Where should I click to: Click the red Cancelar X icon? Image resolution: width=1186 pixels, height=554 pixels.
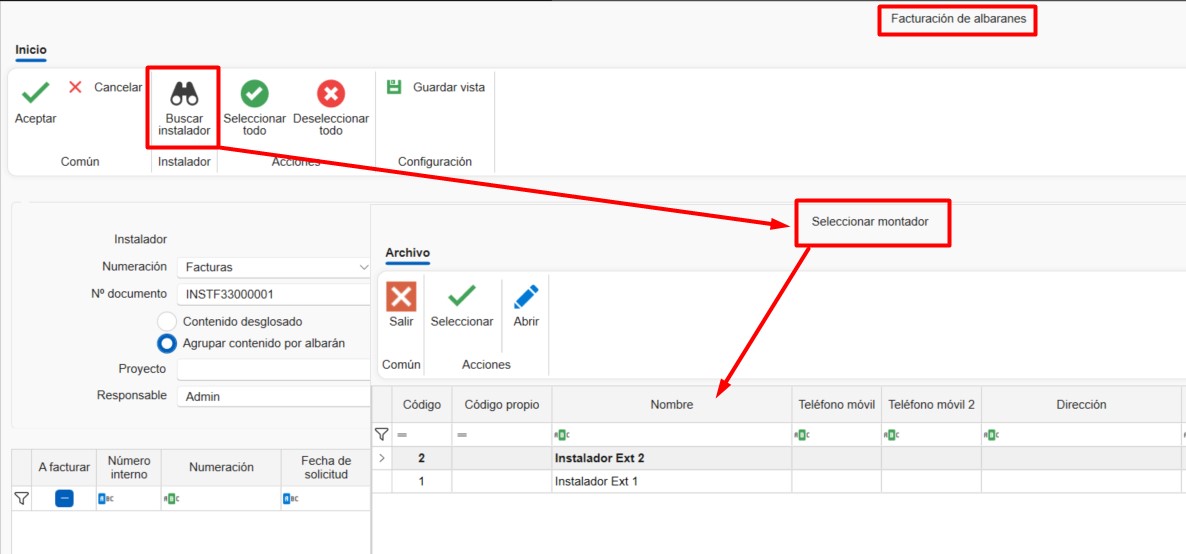75,87
